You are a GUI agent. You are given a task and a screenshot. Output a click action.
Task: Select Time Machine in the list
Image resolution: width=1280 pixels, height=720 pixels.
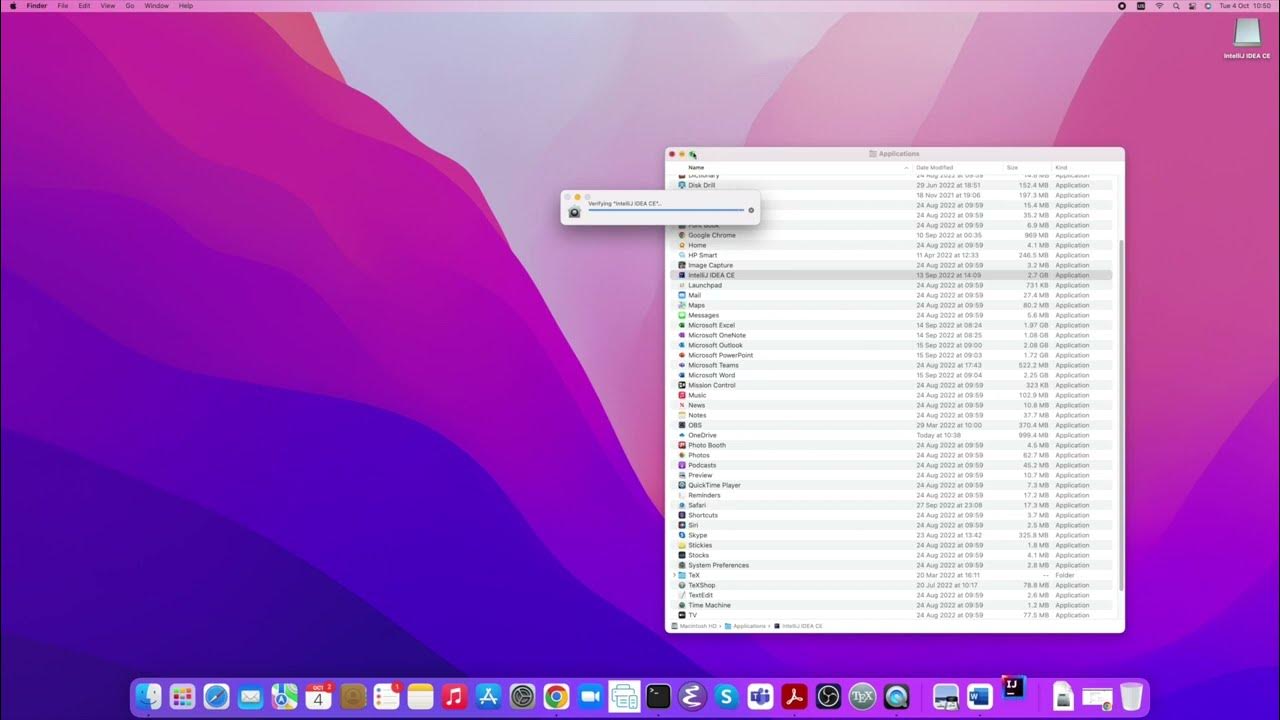click(891, 605)
